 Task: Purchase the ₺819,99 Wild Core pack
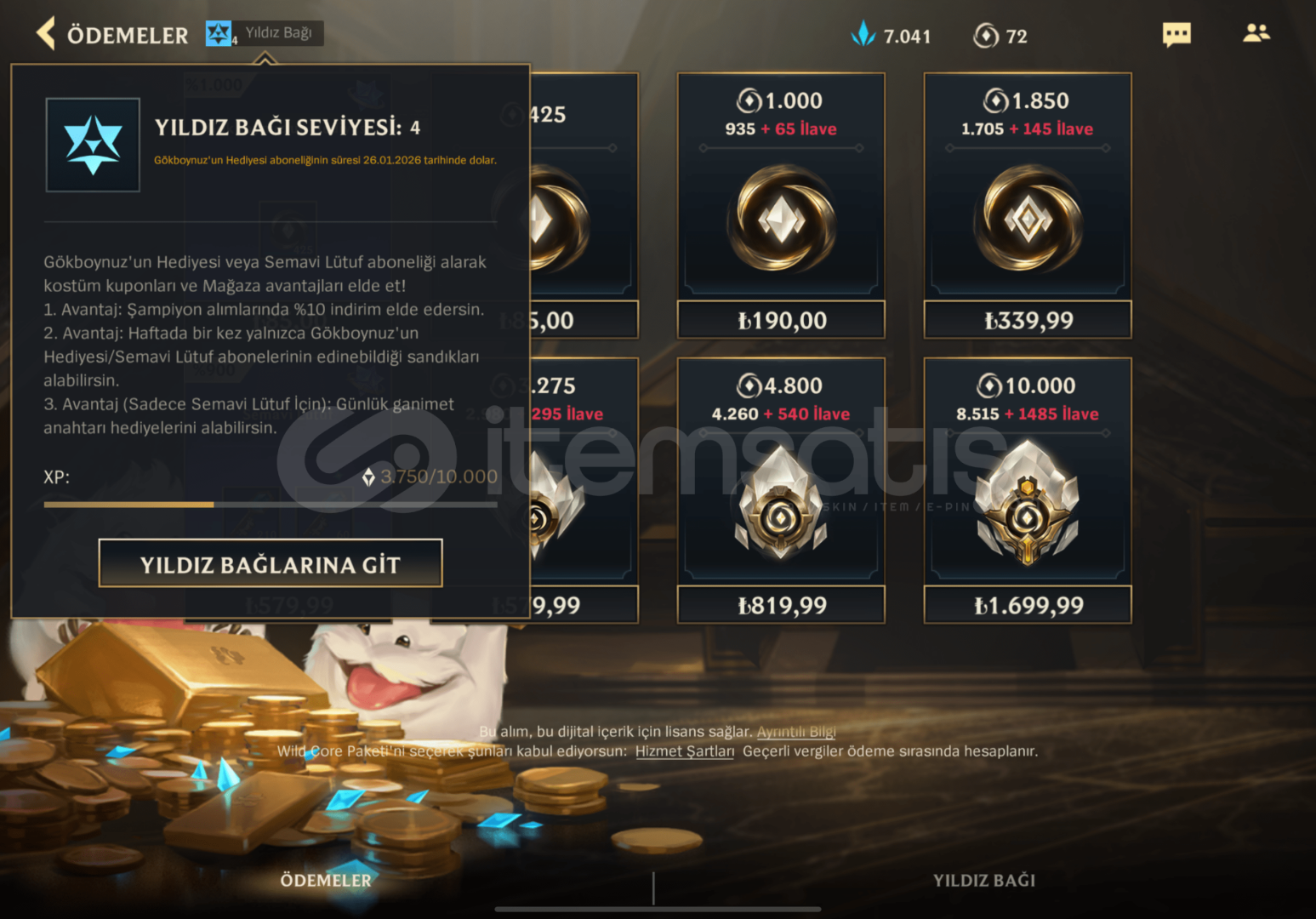781,605
